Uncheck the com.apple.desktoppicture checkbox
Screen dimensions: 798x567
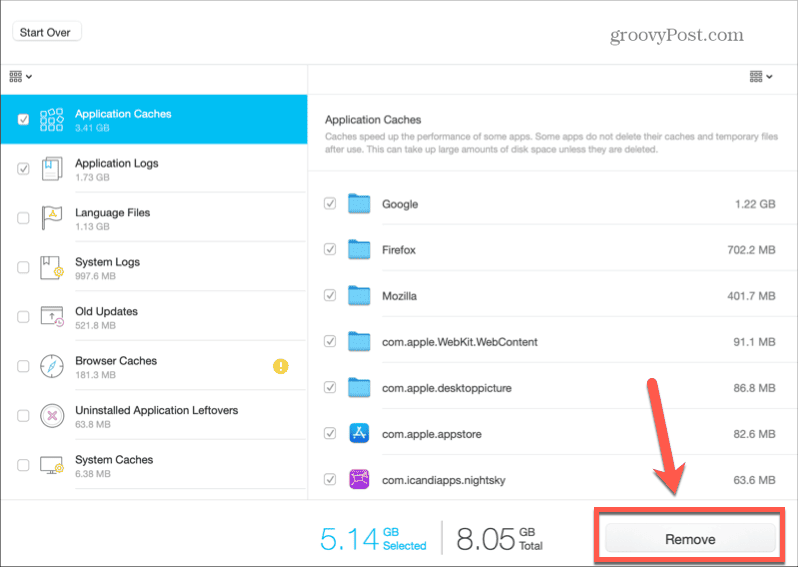pyautogui.click(x=330, y=387)
